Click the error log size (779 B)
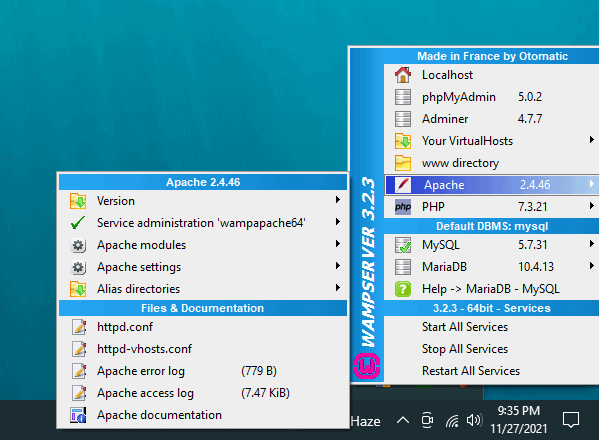599x440 pixels. [259, 371]
